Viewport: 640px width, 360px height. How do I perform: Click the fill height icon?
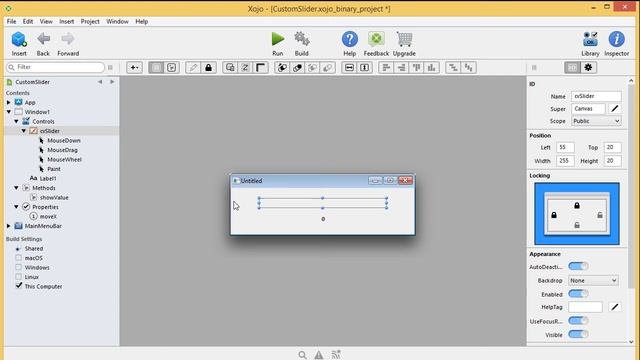point(364,68)
